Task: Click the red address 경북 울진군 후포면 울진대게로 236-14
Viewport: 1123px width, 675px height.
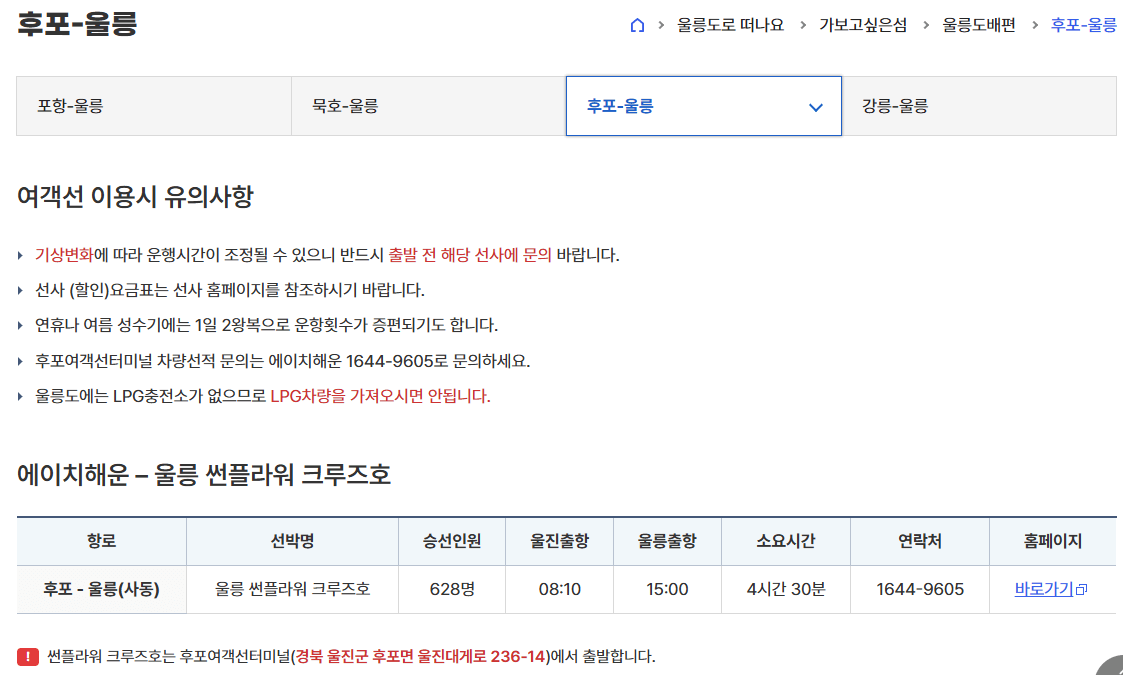Action: pyautogui.click(x=421, y=656)
